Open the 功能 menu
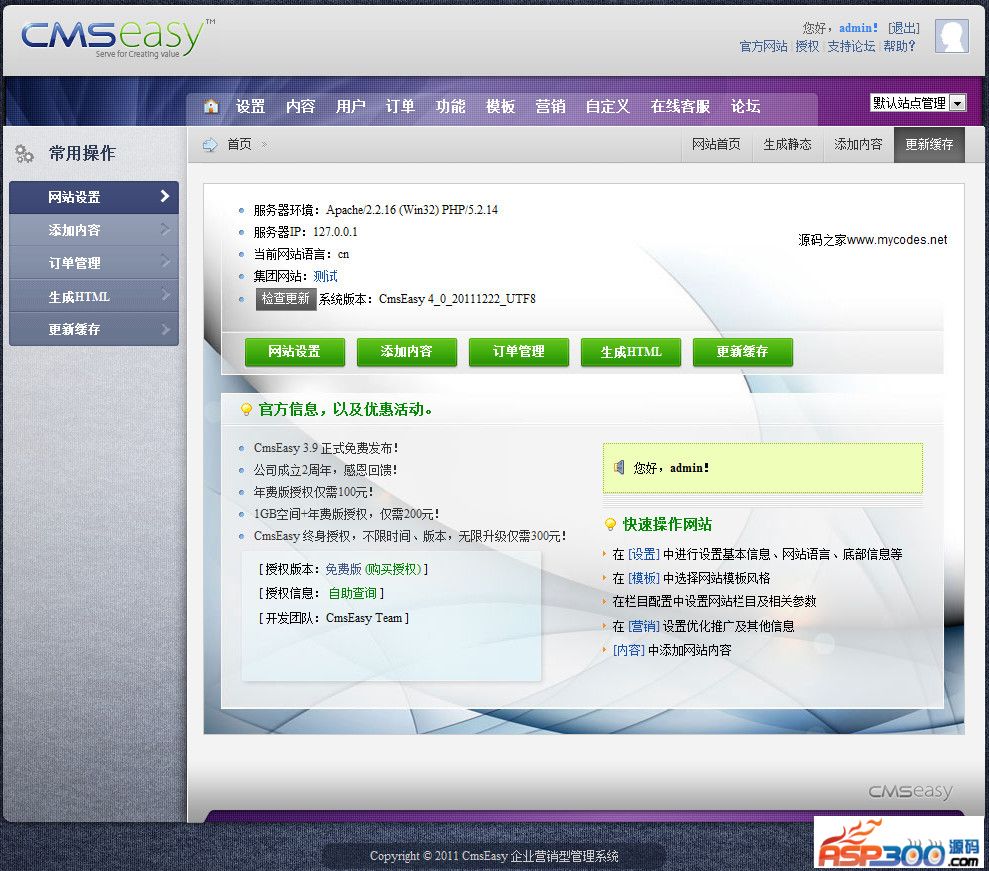 pos(450,106)
